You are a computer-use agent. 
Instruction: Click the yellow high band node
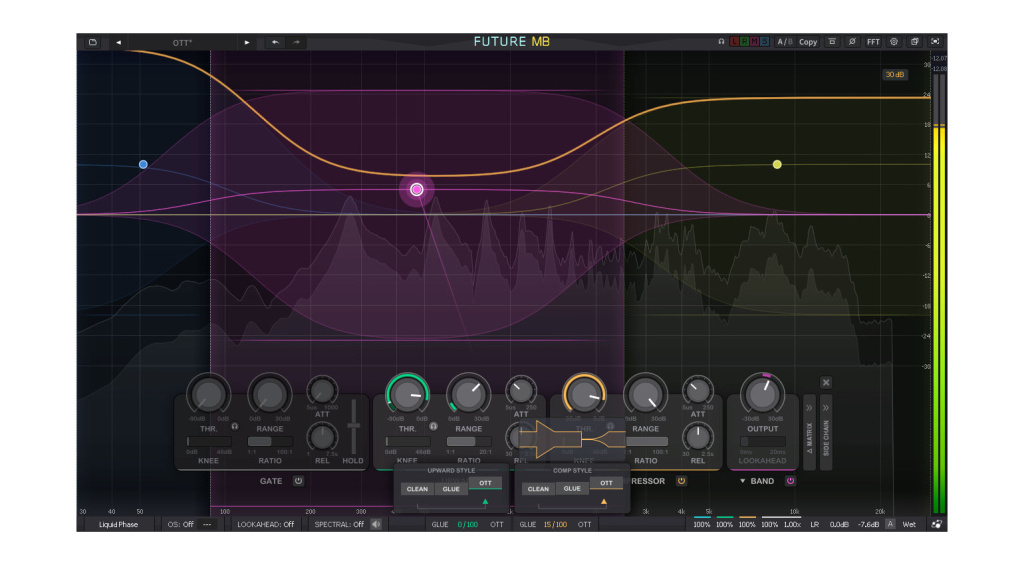pyautogui.click(x=777, y=164)
